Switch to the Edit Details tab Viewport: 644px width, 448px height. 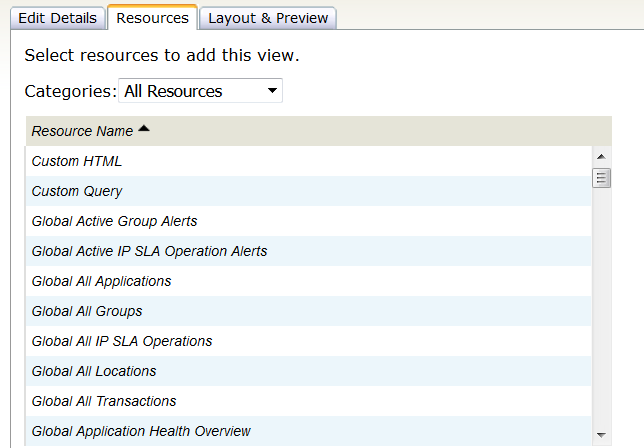coord(58,18)
